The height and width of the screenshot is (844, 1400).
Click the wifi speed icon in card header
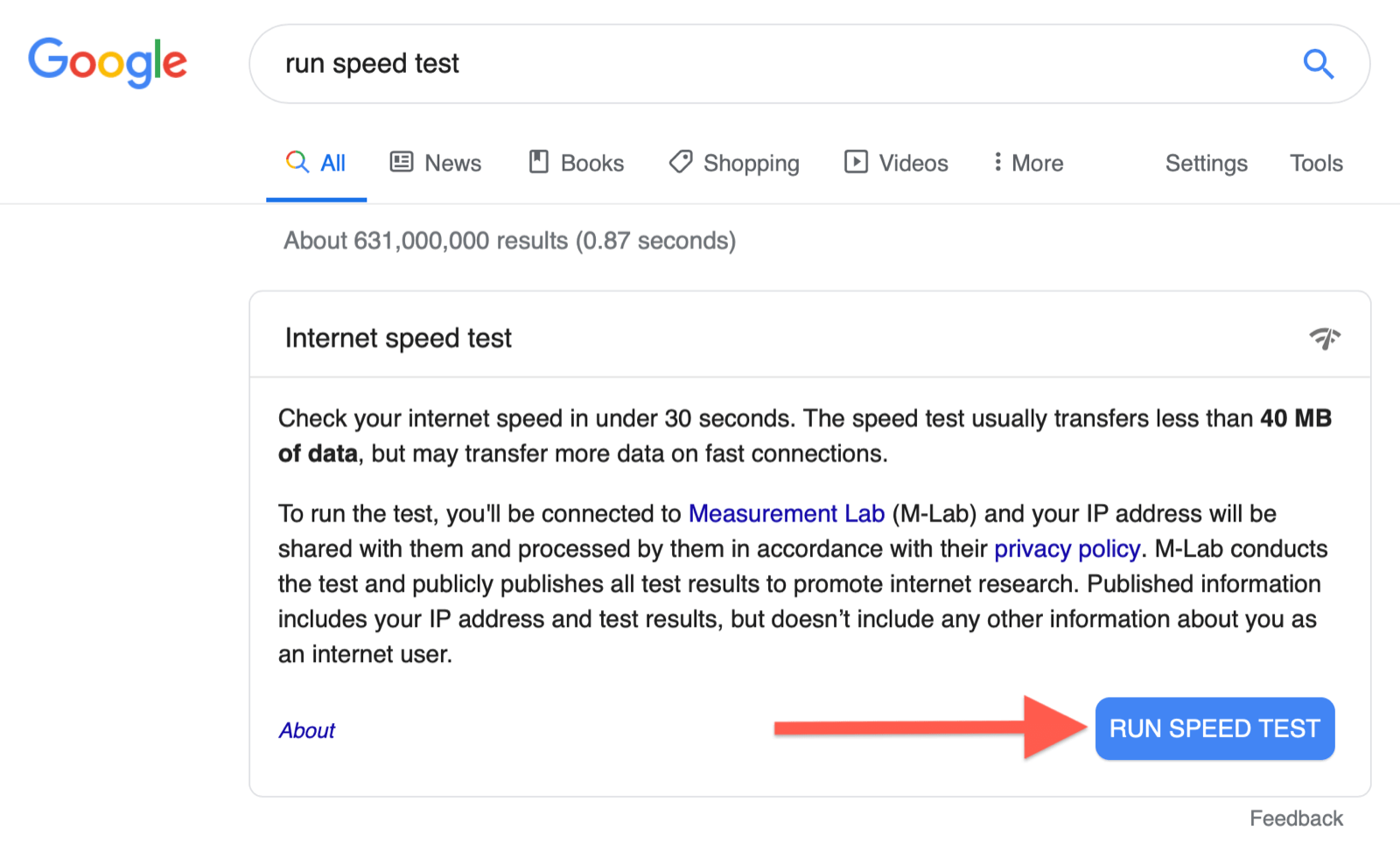1325,338
